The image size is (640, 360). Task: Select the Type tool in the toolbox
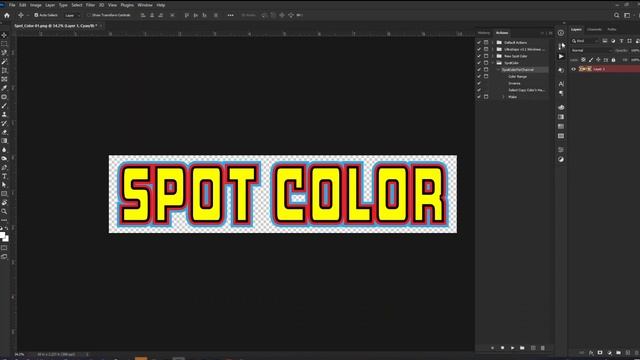[x=4, y=176]
